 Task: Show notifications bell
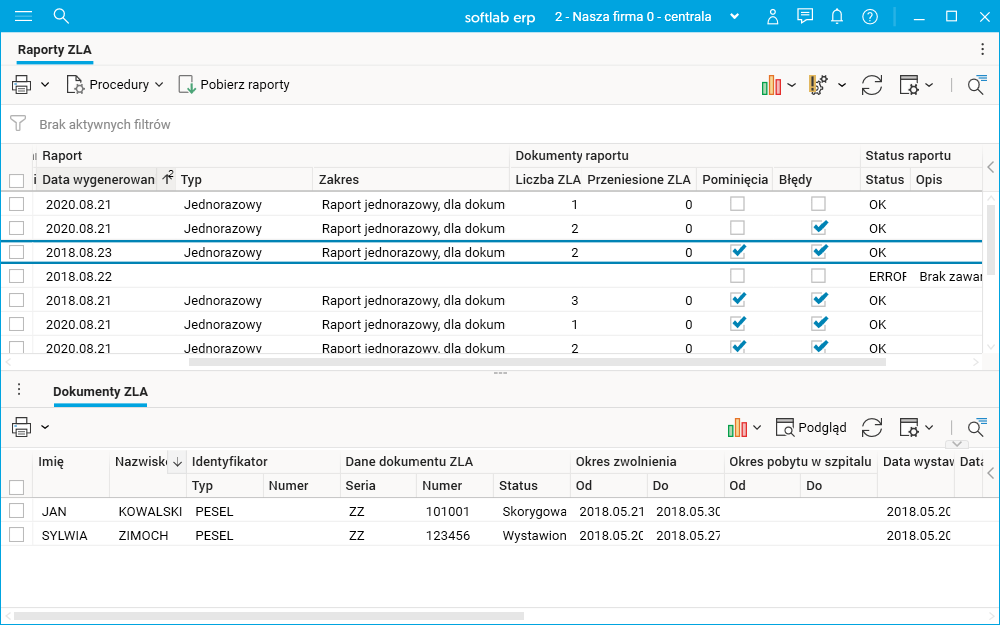click(837, 16)
